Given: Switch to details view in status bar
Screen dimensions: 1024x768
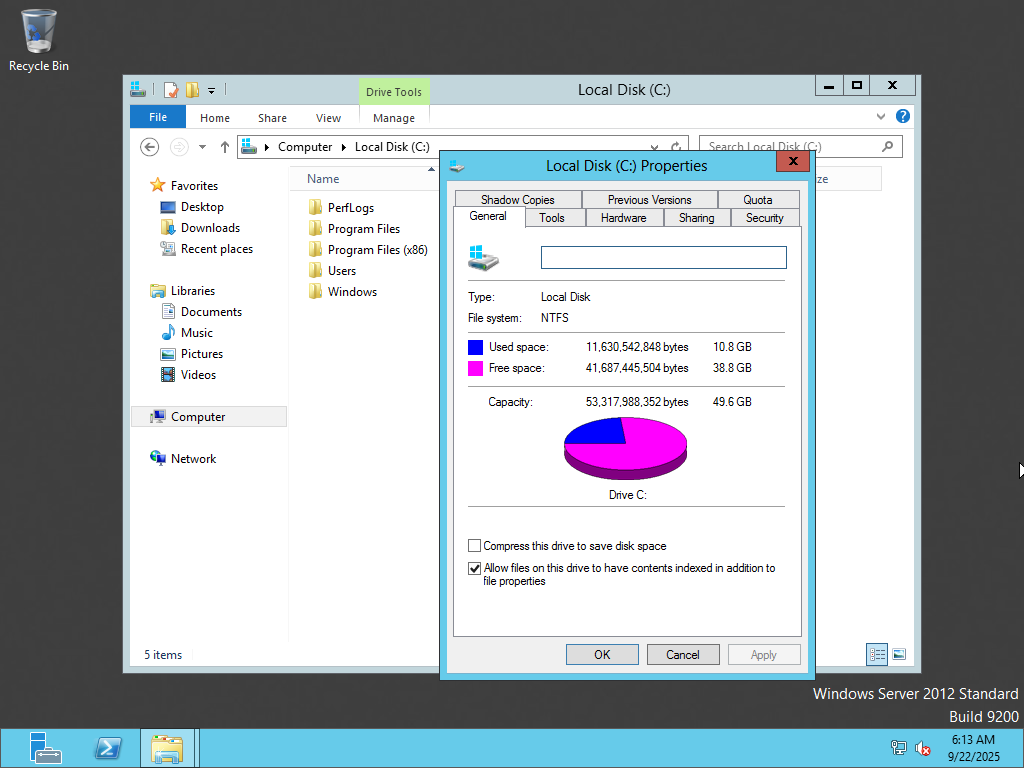Looking at the screenshot, I should 877,655.
